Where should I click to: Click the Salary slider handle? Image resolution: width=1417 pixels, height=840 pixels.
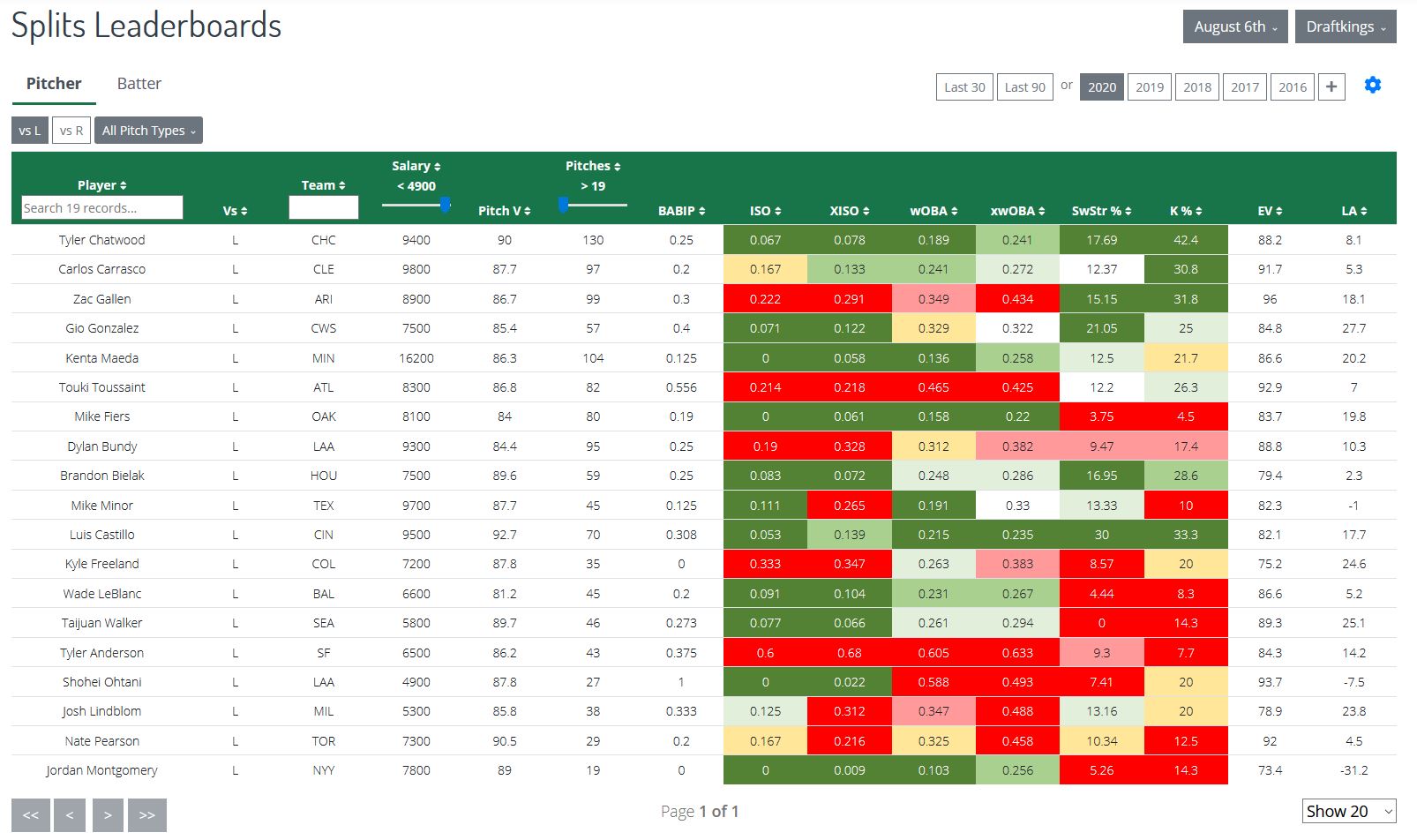[446, 205]
